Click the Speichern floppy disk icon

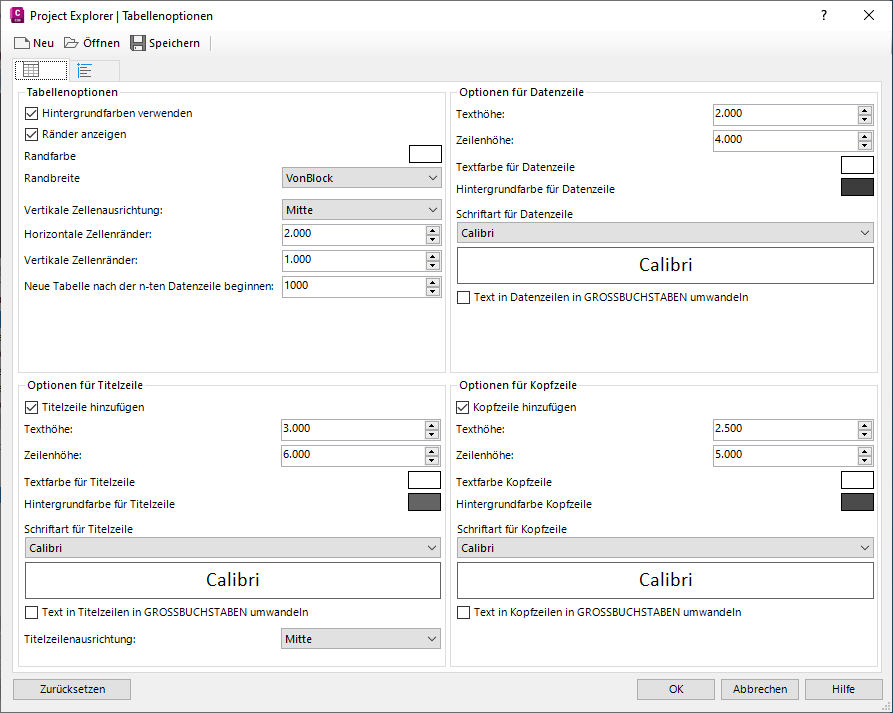point(138,43)
